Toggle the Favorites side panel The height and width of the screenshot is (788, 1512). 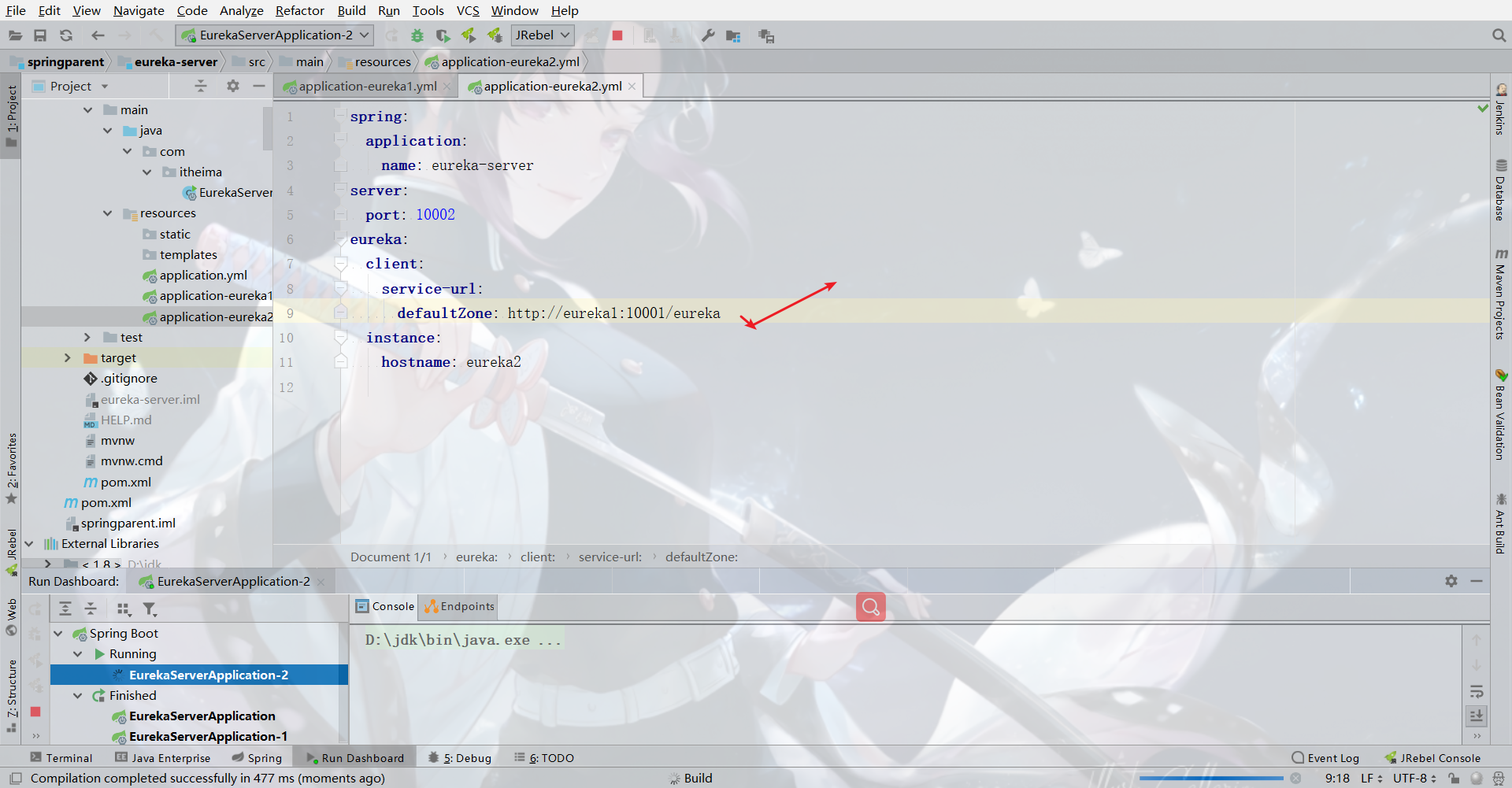click(x=11, y=468)
